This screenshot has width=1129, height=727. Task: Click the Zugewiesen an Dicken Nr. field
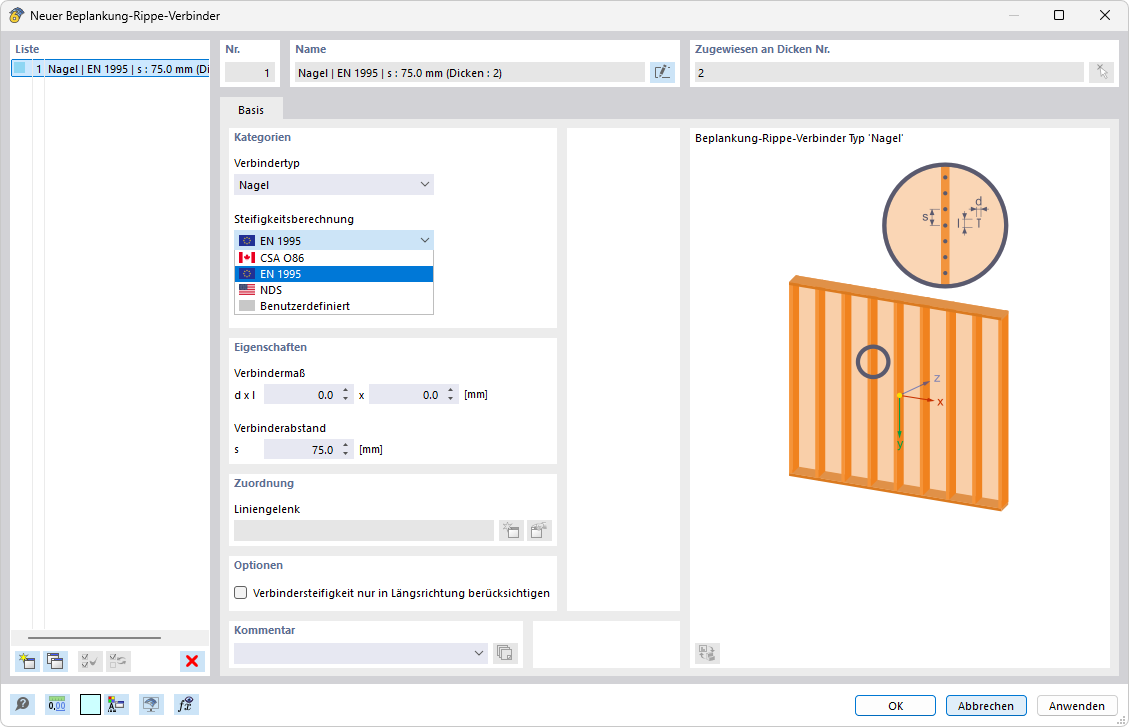point(889,73)
